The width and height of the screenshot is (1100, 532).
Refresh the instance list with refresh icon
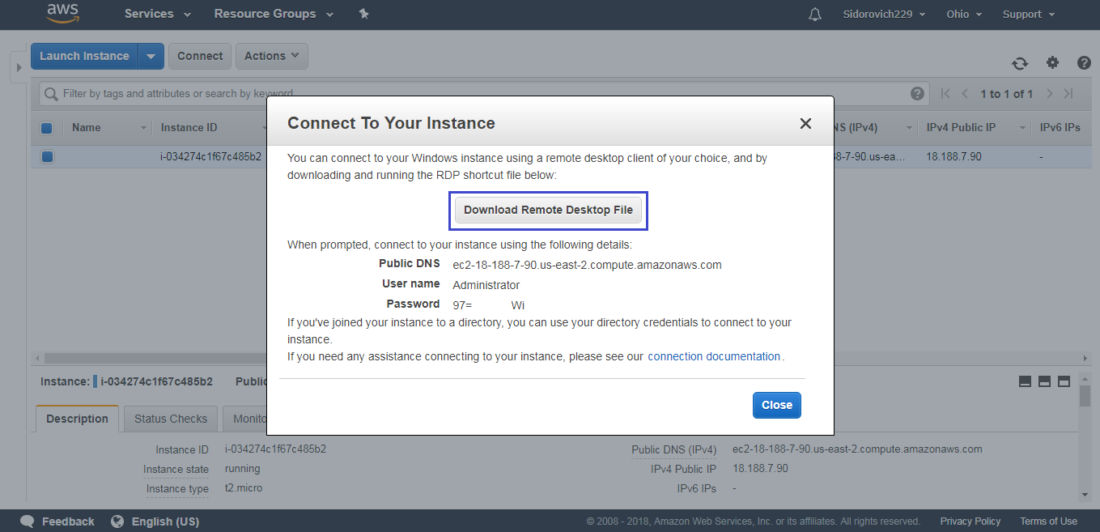(x=1019, y=63)
